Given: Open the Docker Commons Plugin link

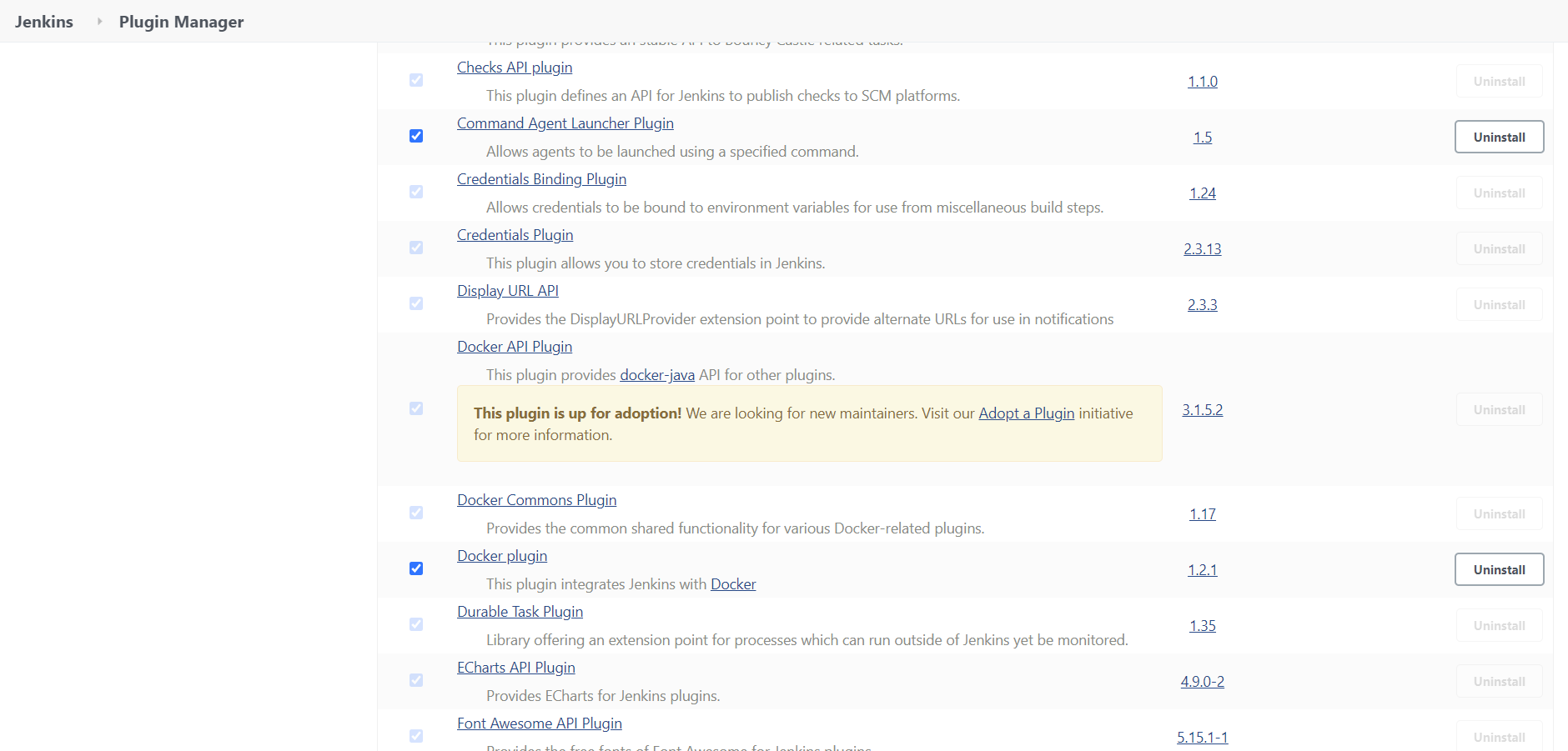Looking at the screenshot, I should [x=536, y=500].
